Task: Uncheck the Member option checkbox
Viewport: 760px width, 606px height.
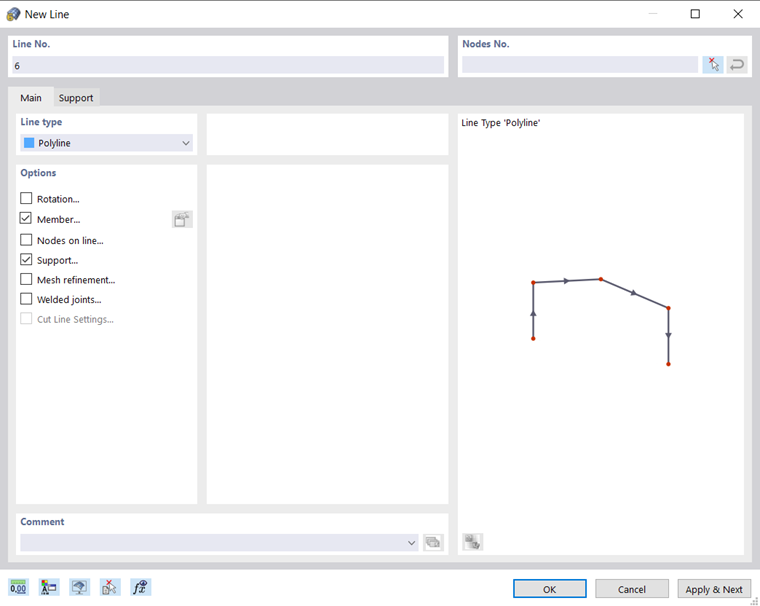Action: (26, 219)
